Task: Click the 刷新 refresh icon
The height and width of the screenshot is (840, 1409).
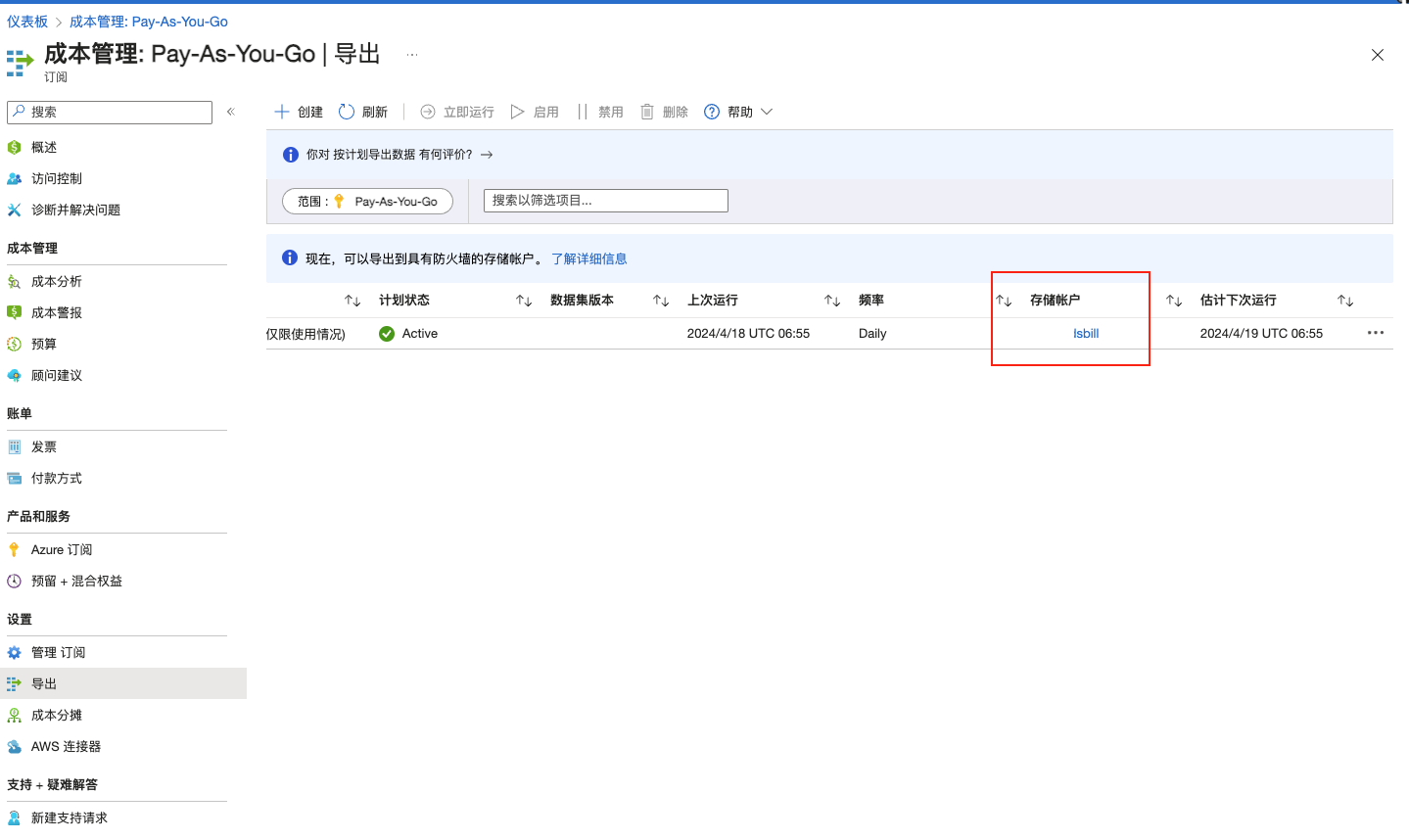Action: 347,112
